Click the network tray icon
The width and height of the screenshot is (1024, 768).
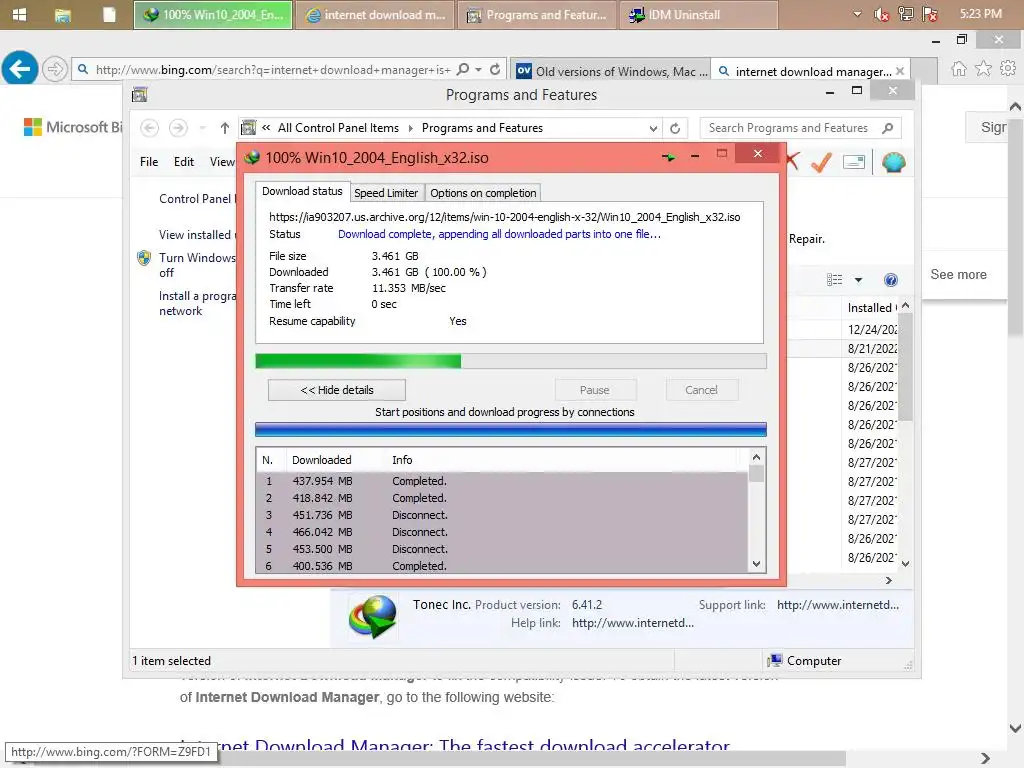point(906,14)
